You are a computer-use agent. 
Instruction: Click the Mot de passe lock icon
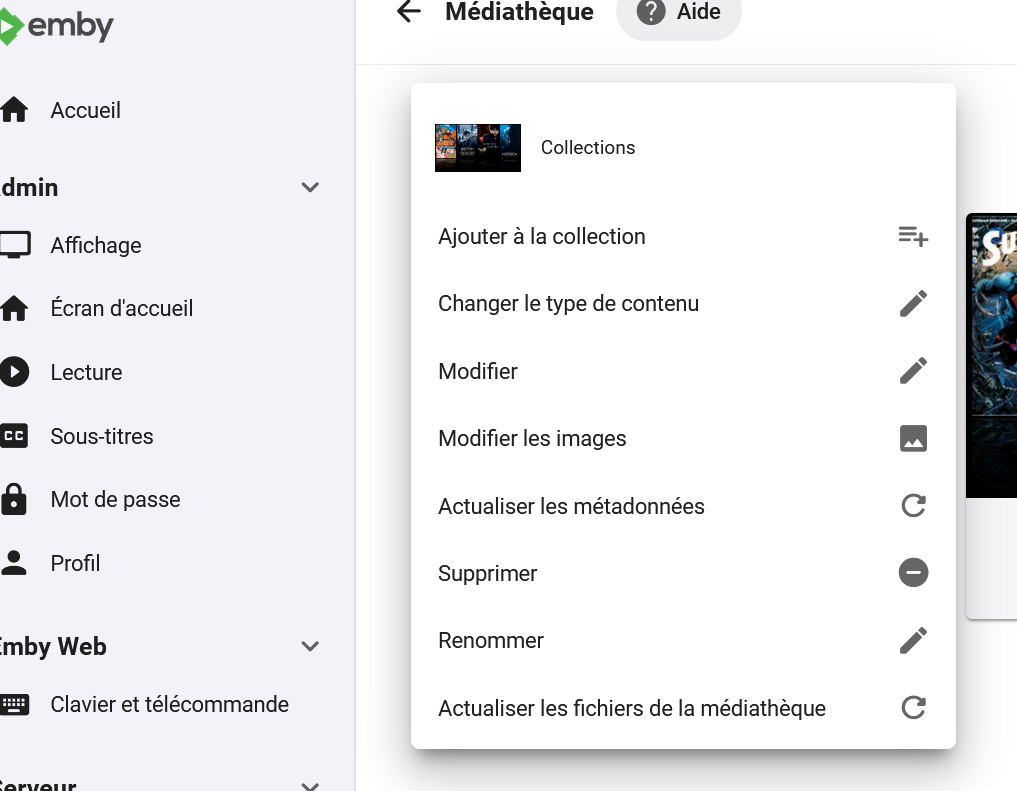(x=16, y=499)
